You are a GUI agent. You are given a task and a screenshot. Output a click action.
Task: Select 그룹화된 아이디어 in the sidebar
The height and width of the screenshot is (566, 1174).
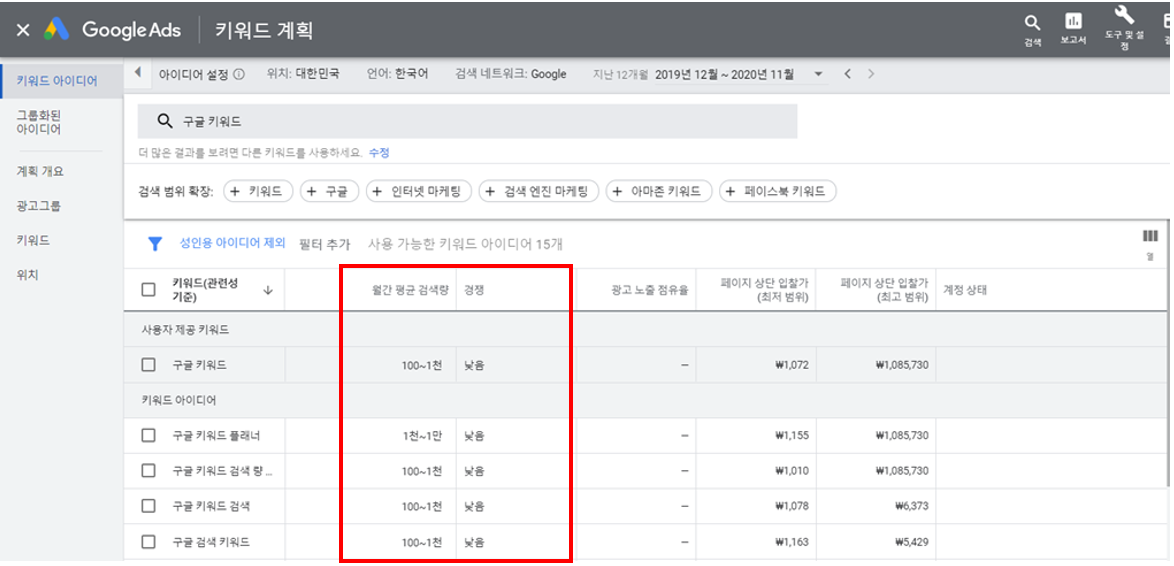[x=39, y=123]
